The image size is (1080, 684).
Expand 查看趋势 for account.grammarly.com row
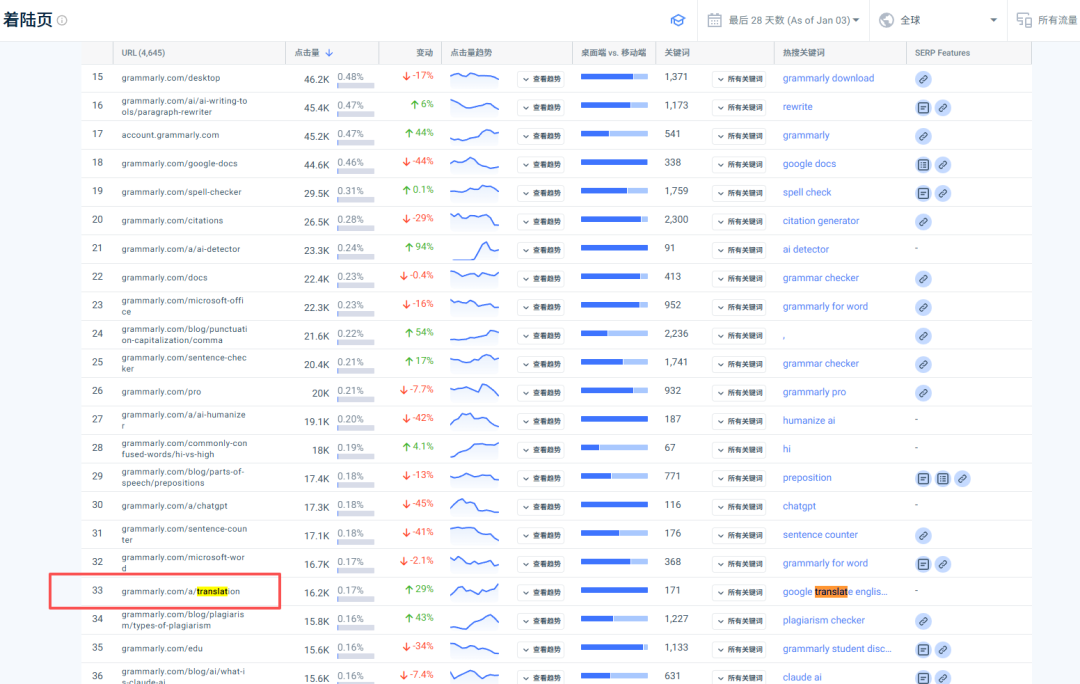541,136
